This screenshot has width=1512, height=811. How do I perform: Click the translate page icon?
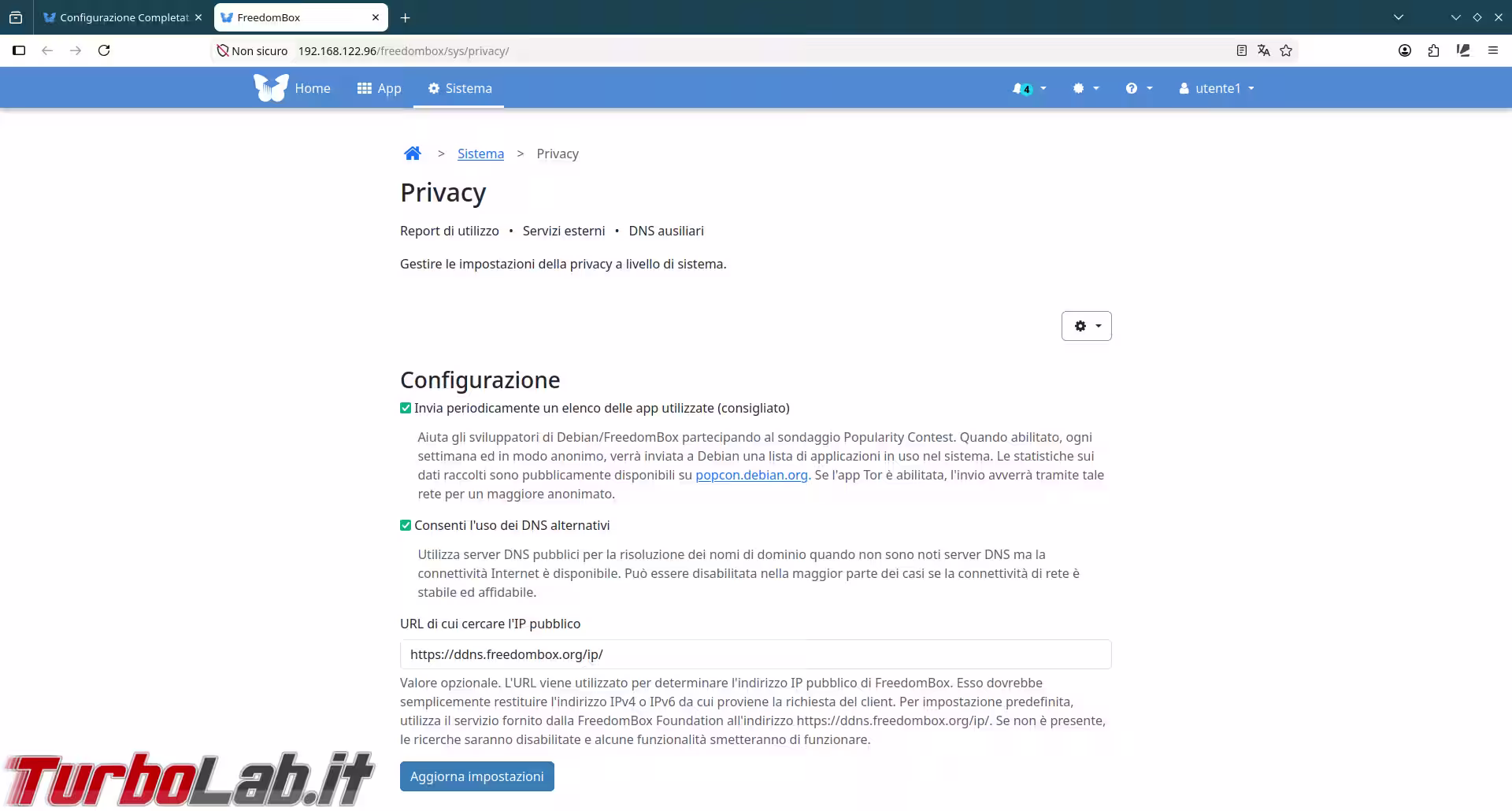tap(1264, 50)
